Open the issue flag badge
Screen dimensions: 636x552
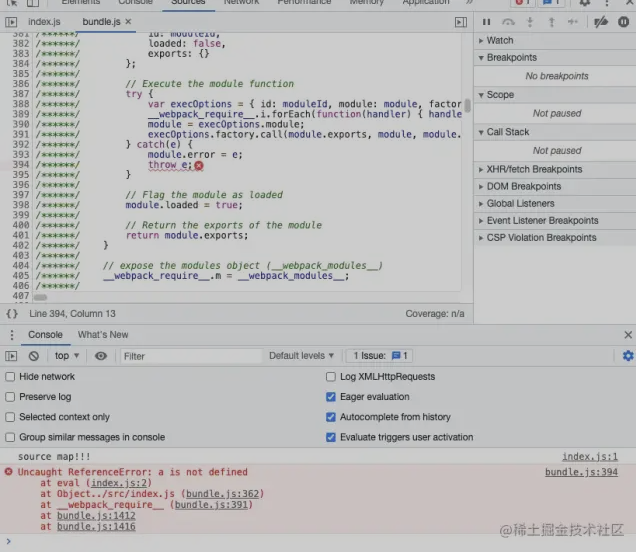378,356
